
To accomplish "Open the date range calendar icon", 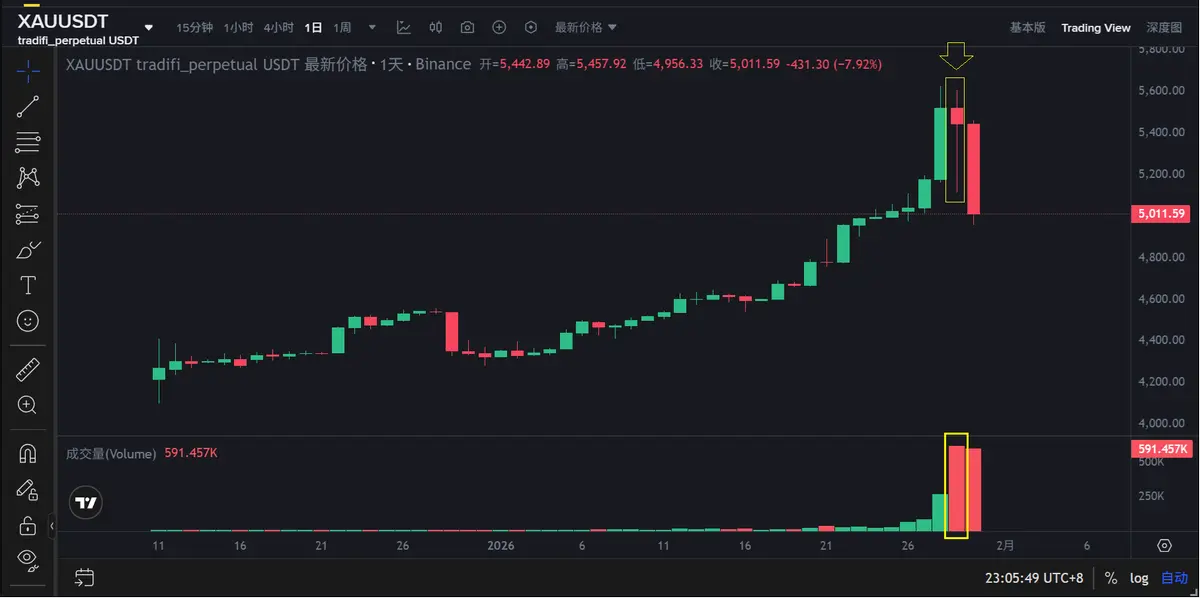I will (x=85, y=577).
